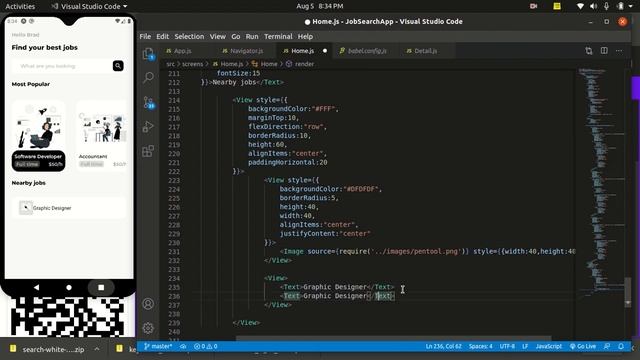Open the View menu

218,36
